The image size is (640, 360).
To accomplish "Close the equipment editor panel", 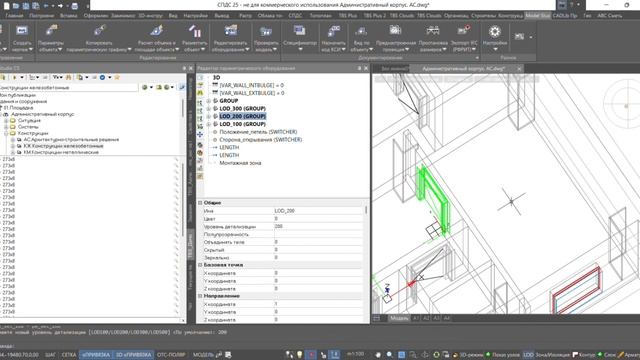I will coord(366,68).
